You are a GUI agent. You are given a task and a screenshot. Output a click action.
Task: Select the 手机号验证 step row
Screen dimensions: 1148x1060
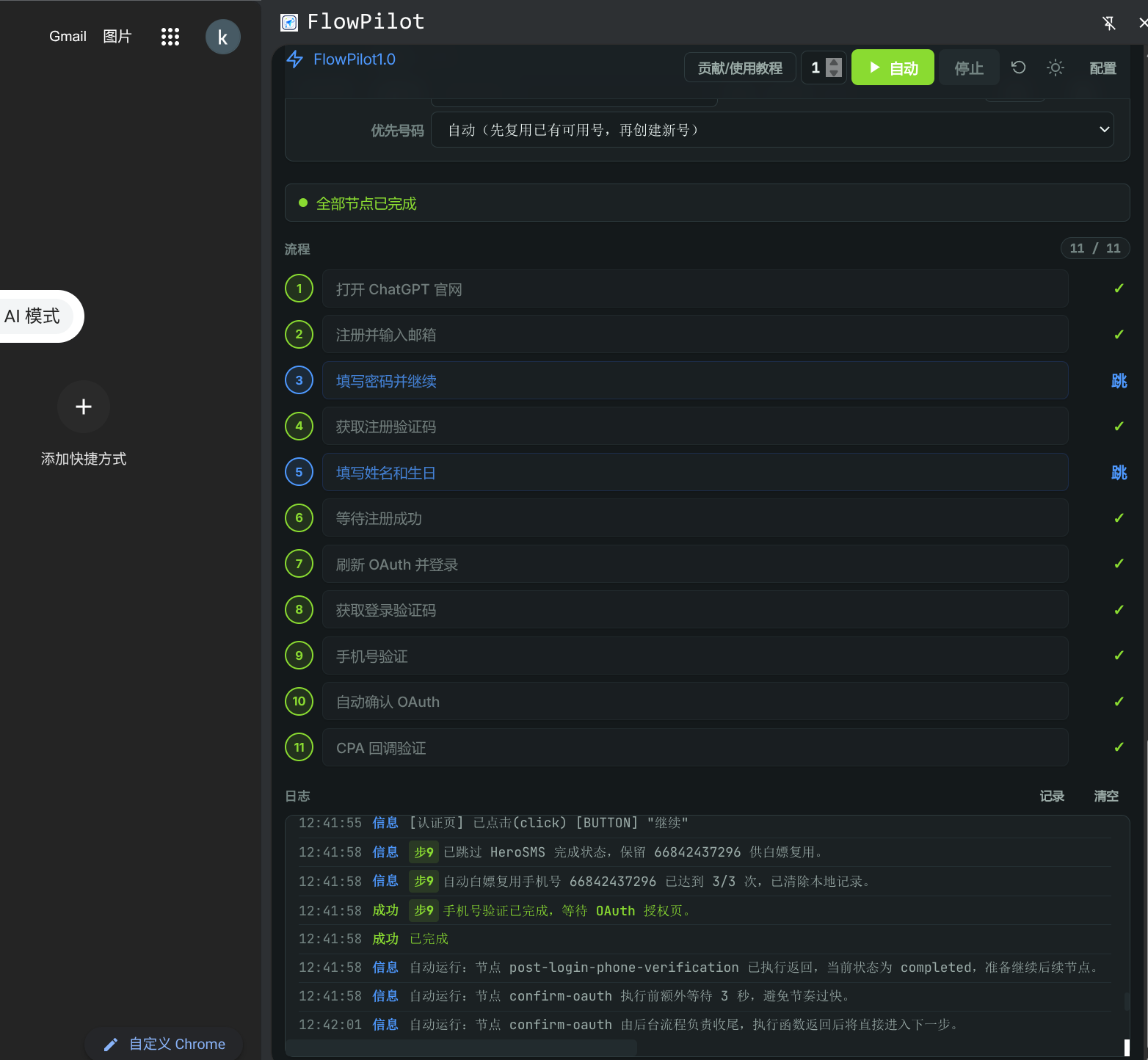695,656
